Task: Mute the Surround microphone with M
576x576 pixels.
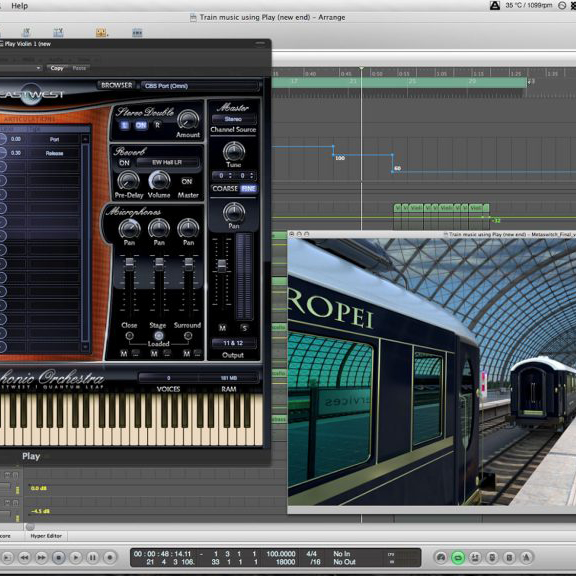Action: [187, 353]
